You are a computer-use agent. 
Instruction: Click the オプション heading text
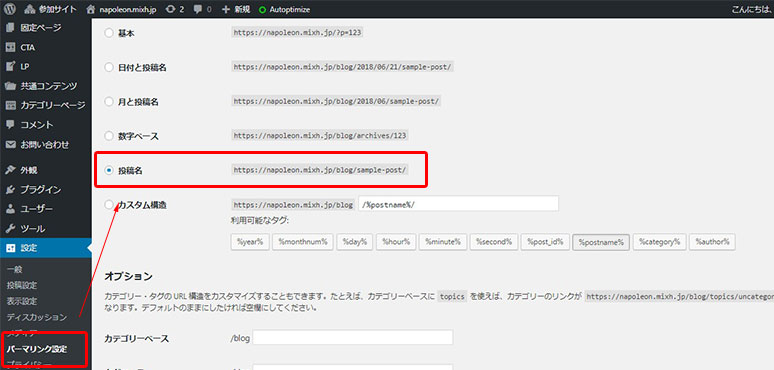(x=128, y=276)
